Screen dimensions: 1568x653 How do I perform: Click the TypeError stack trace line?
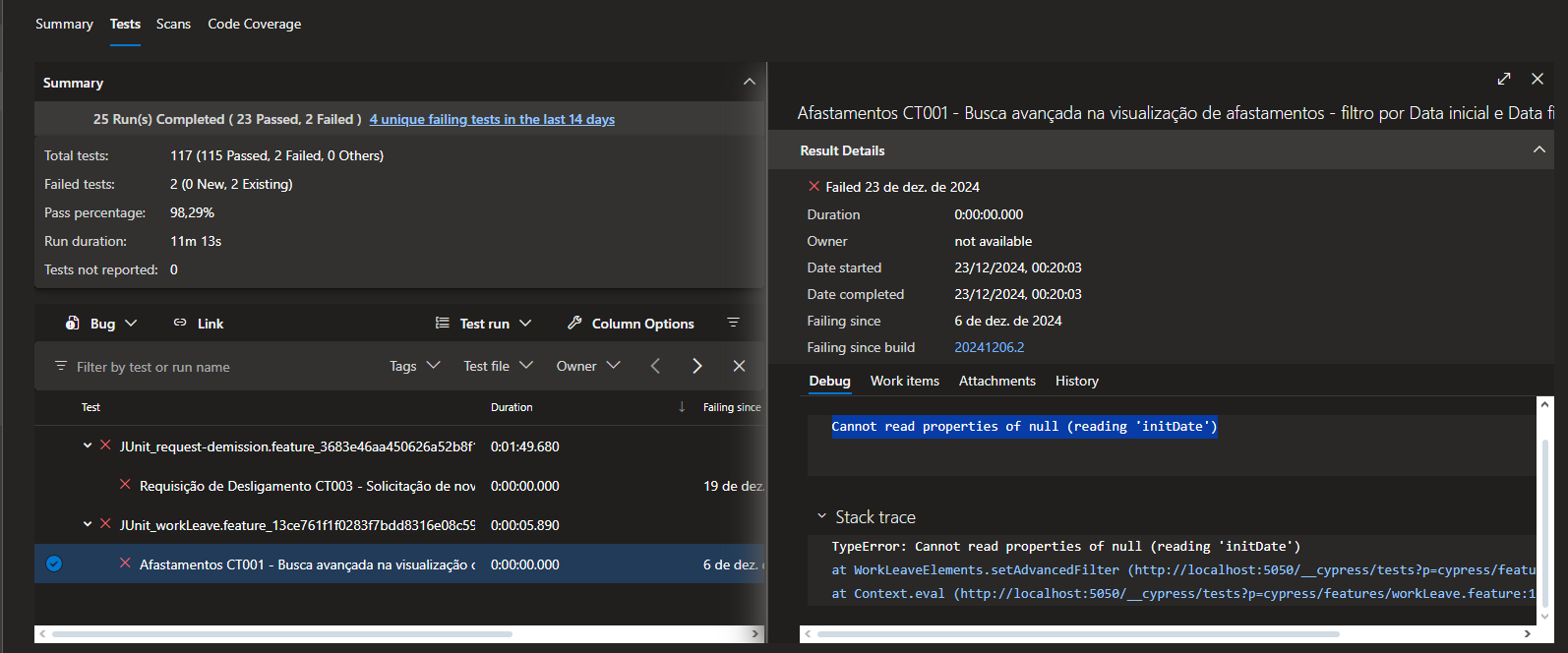[x=1066, y=546]
